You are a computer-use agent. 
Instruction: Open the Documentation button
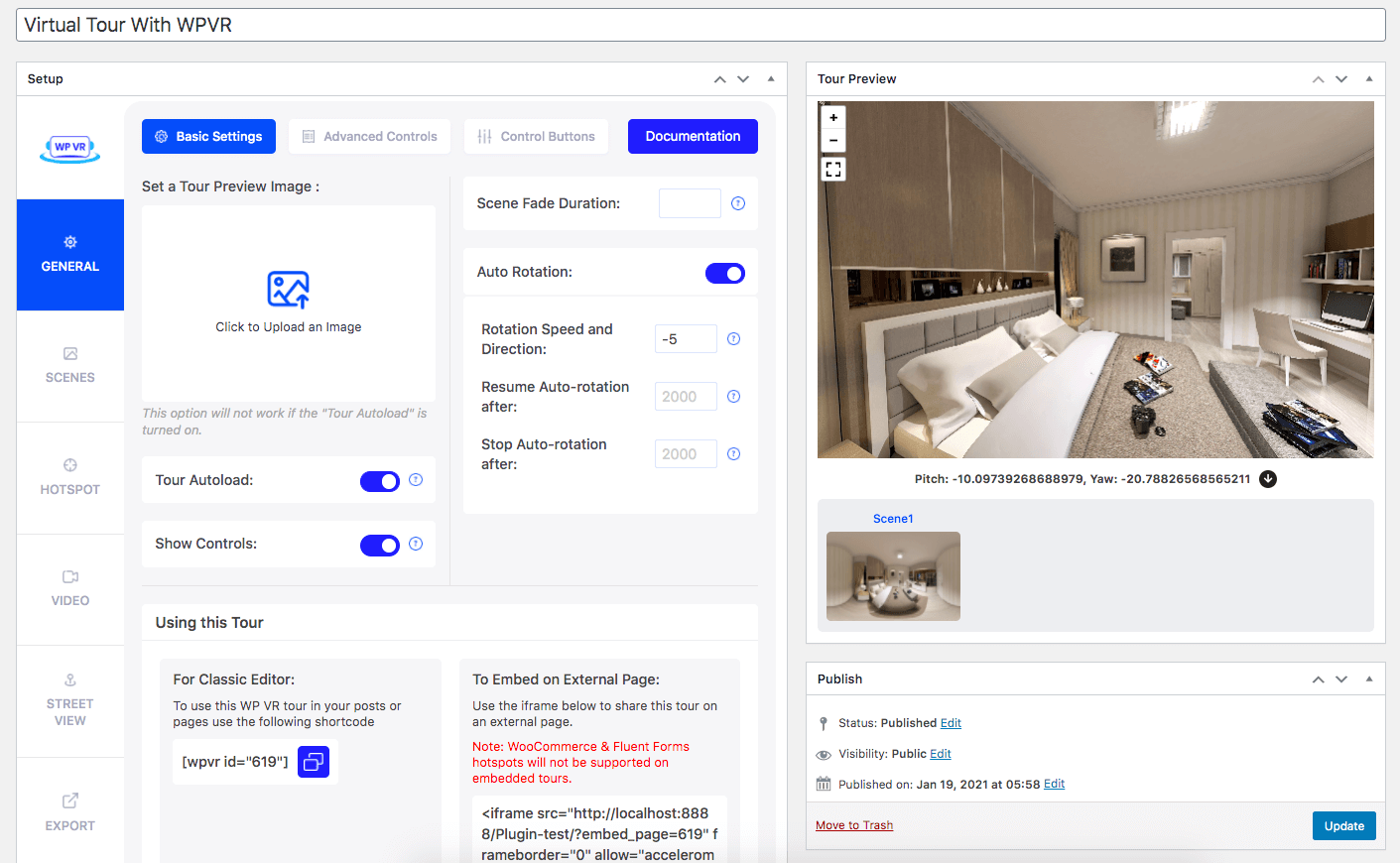693,137
